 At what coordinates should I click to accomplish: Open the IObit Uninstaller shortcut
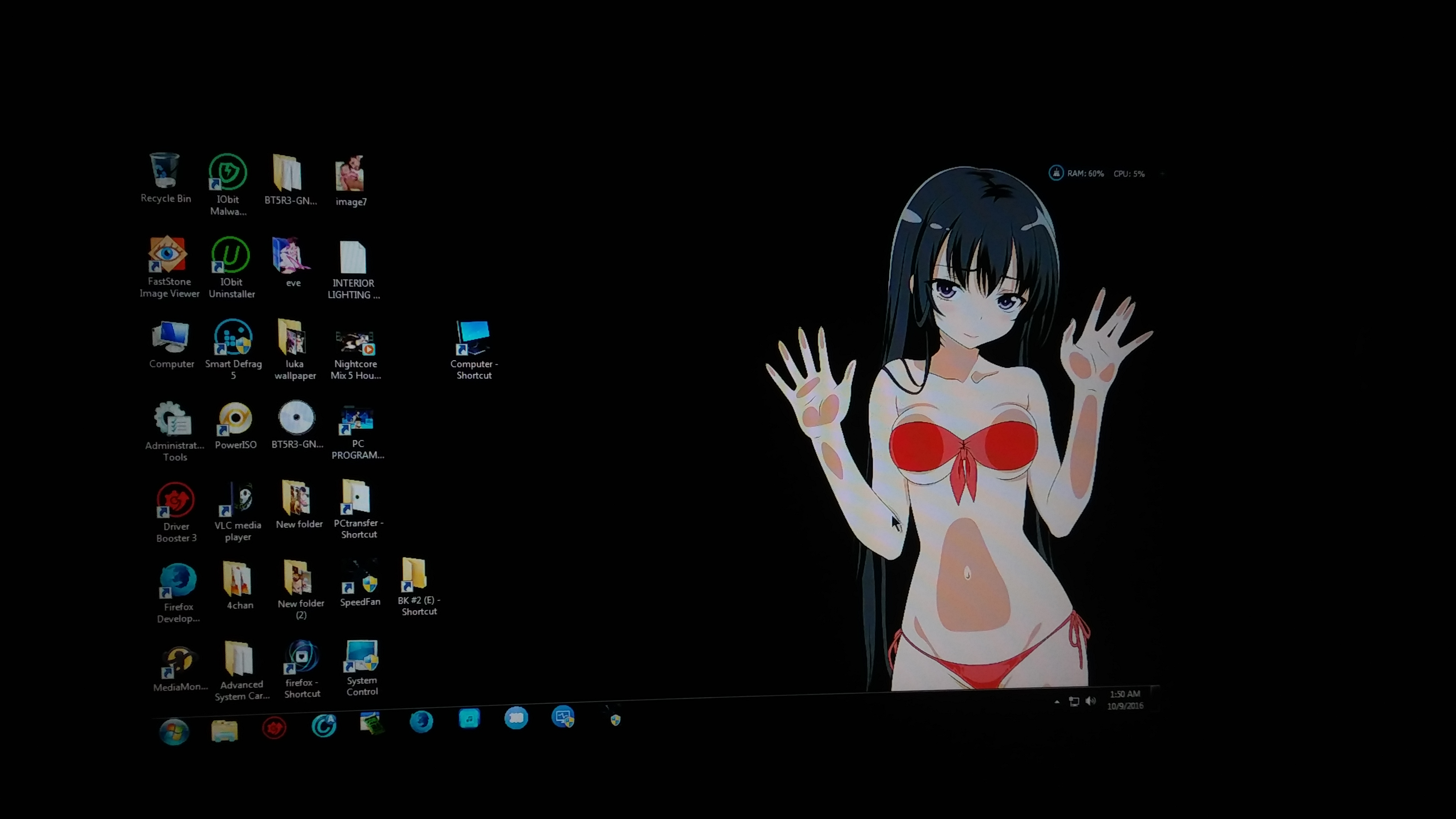(x=231, y=255)
